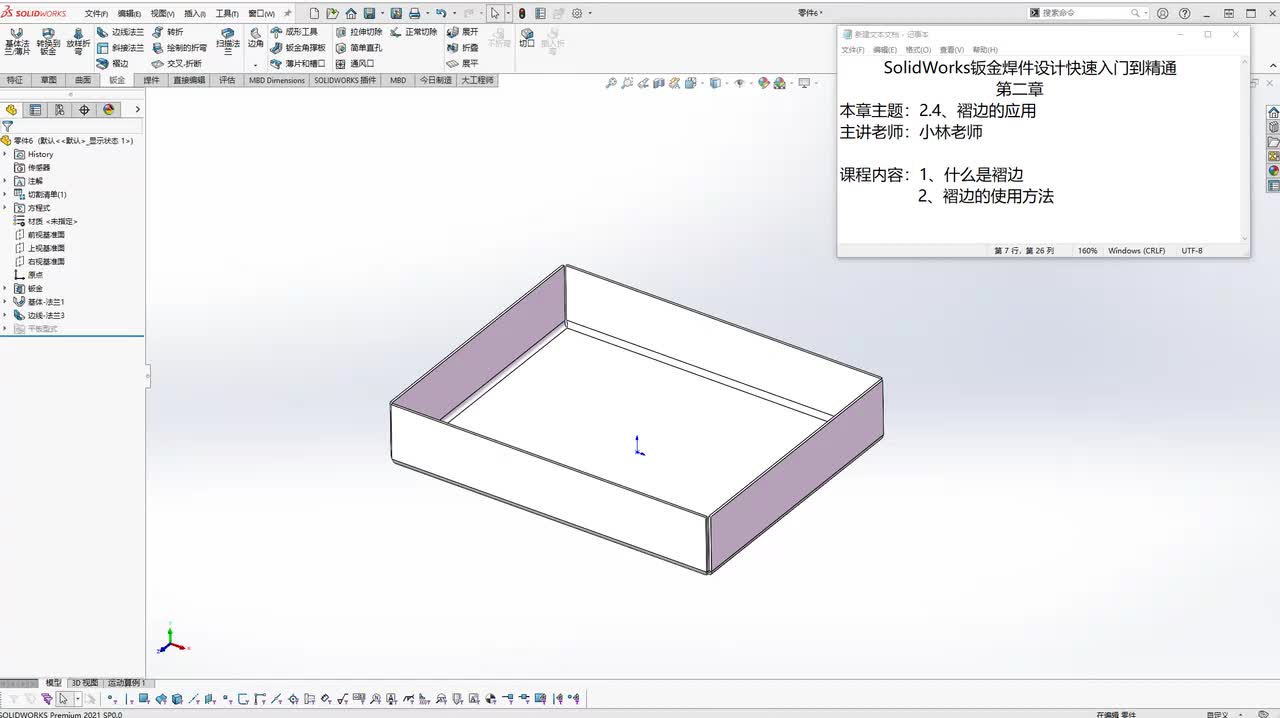Select the 钣金角撑板 gusset tool

coord(298,48)
